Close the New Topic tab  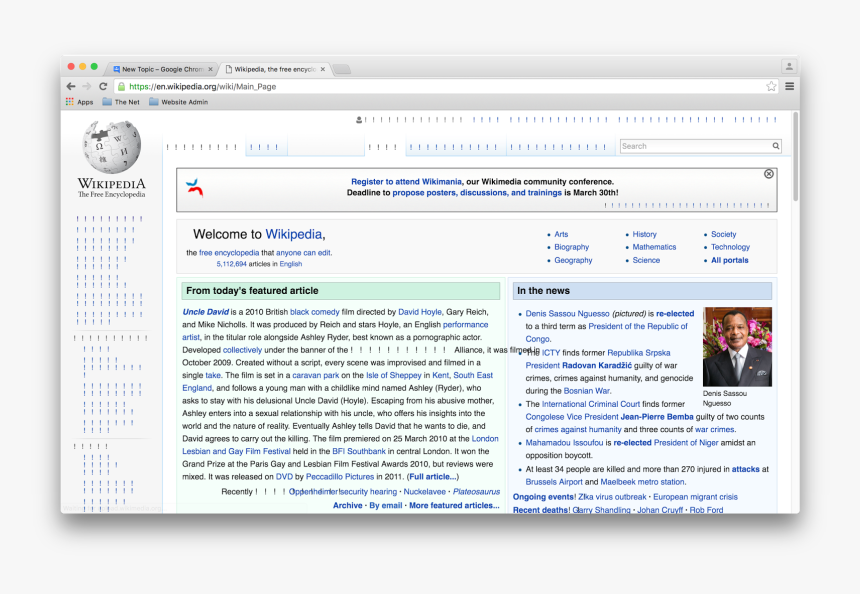point(210,70)
